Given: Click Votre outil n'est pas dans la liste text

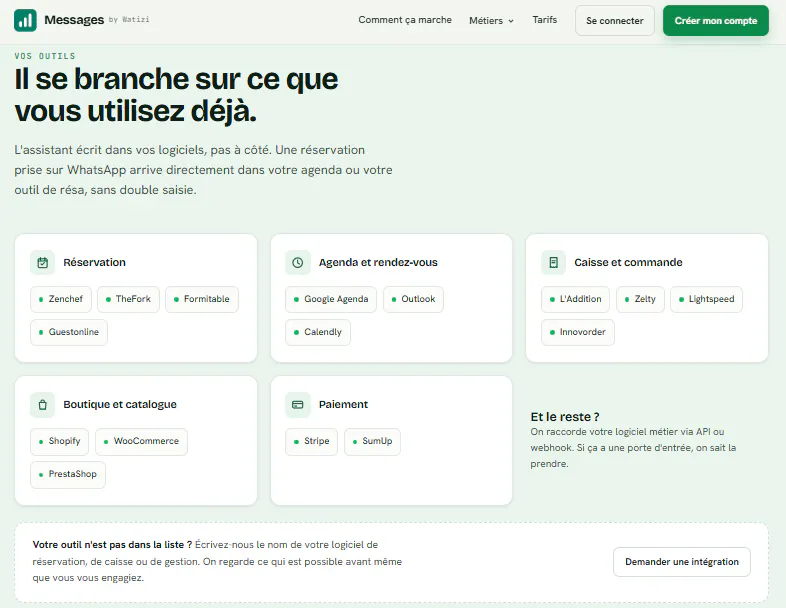Looking at the screenshot, I should pos(112,545).
